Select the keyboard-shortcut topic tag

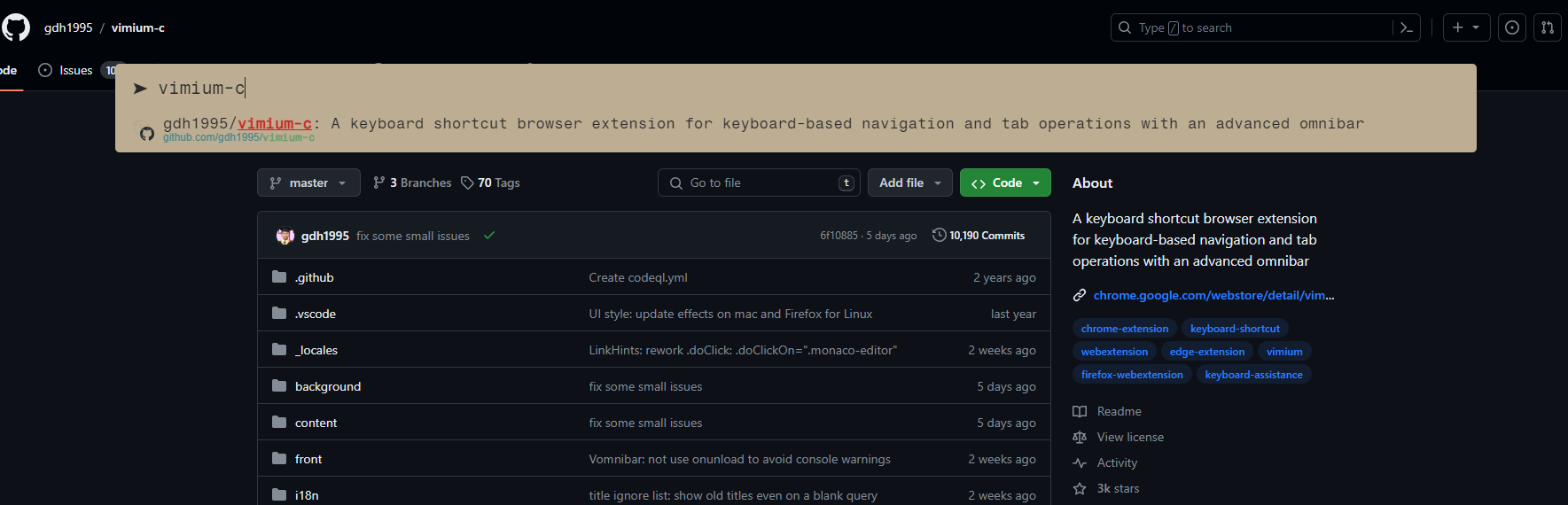[1235, 329]
